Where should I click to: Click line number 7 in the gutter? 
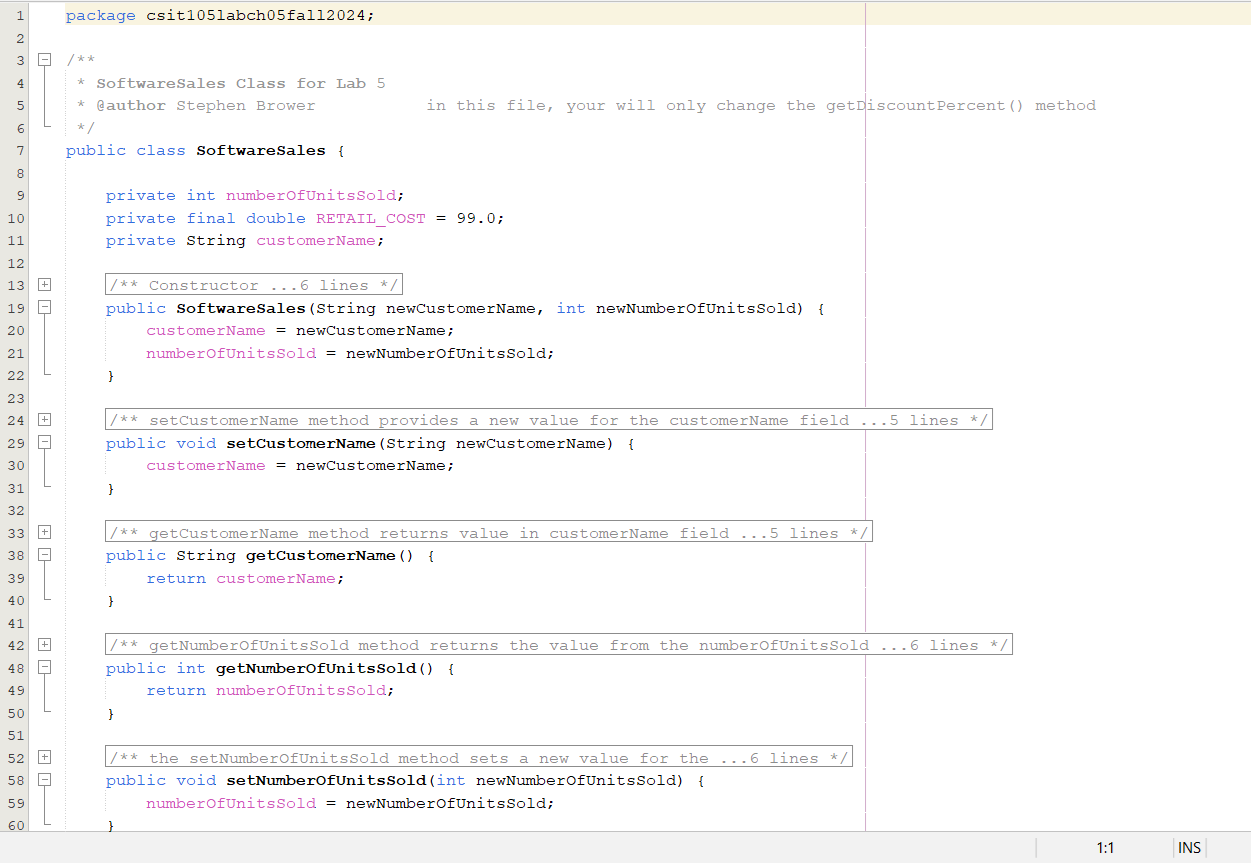pos(21,150)
